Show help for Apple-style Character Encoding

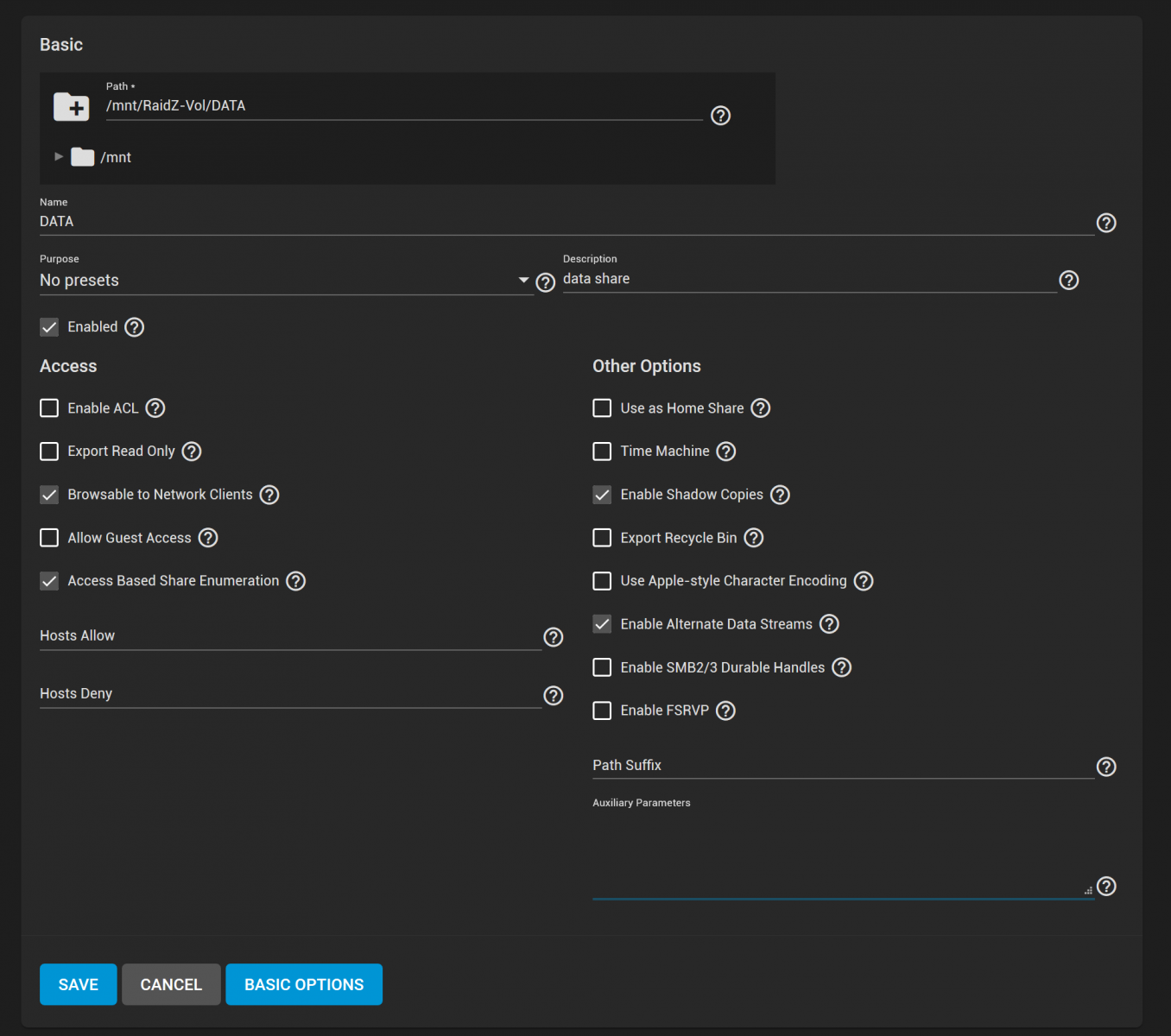pos(864,581)
